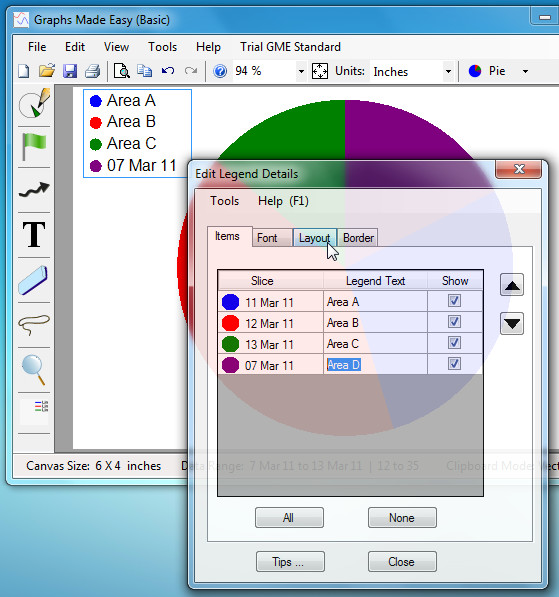Click the Legend Text column header
This screenshot has height=597, width=559.
coord(375,281)
